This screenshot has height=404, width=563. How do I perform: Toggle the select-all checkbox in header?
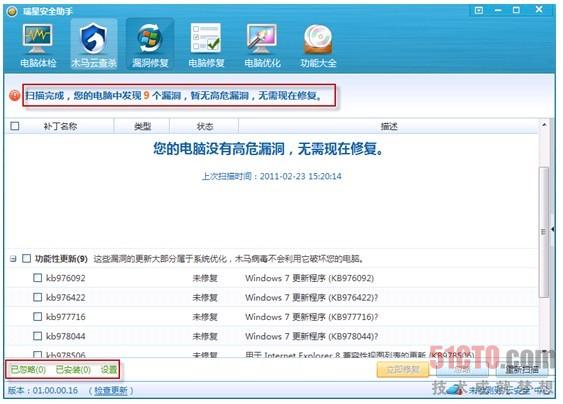(15, 126)
